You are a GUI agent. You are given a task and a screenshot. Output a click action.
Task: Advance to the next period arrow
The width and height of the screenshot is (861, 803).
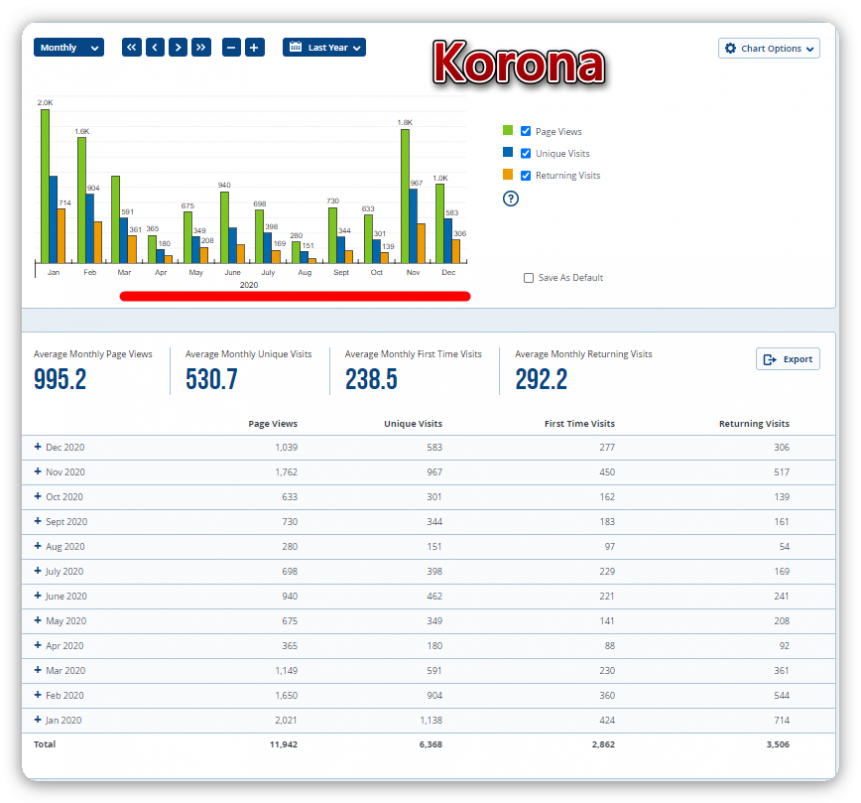(x=178, y=47)
